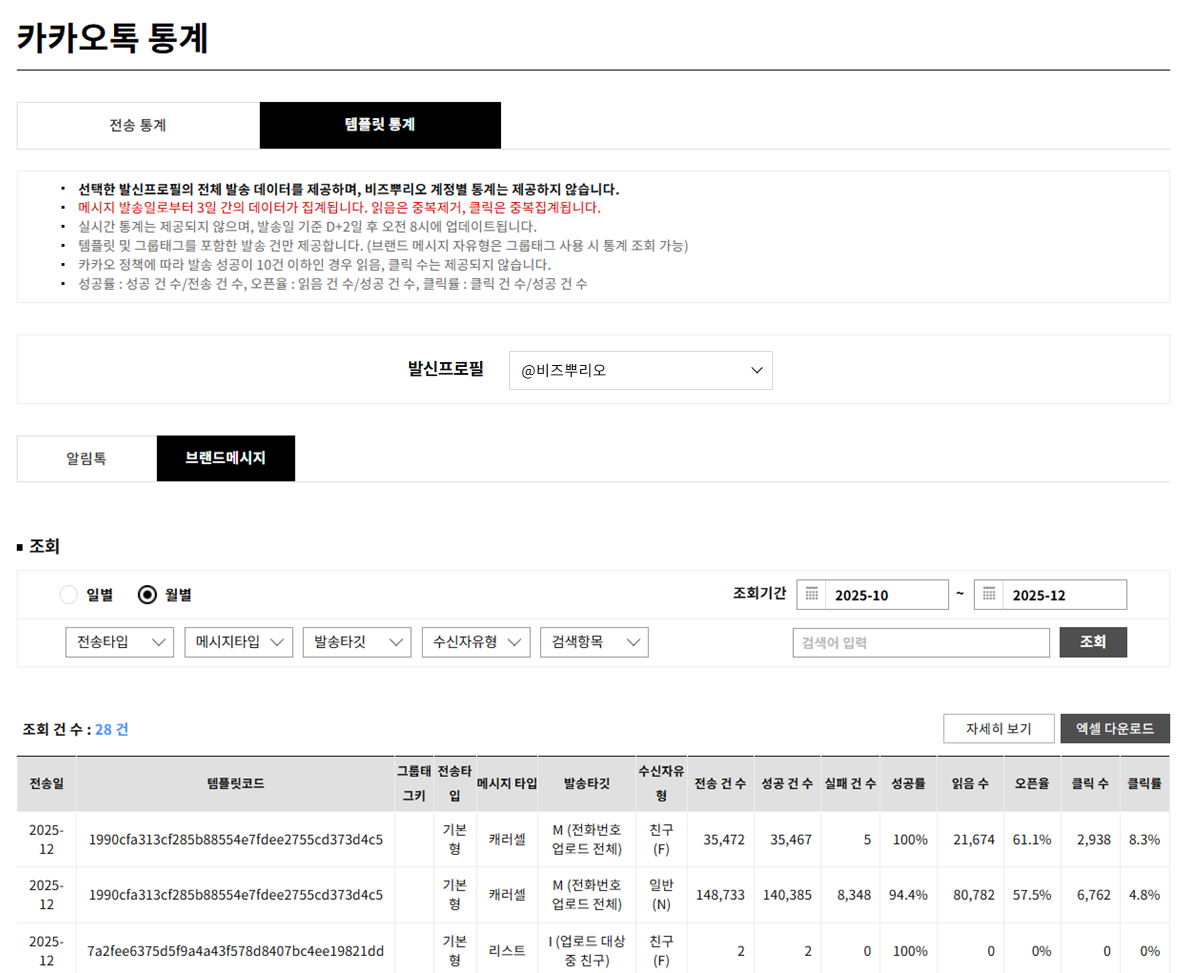Select the 일별 radio button
The height and width of the screenshot is (973, 1195).
pyautogui.click(x=69, y=595)
